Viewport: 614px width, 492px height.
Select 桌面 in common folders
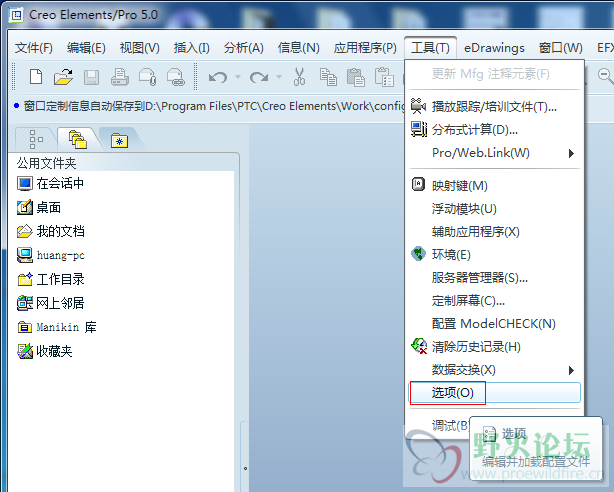pos(39,207)
